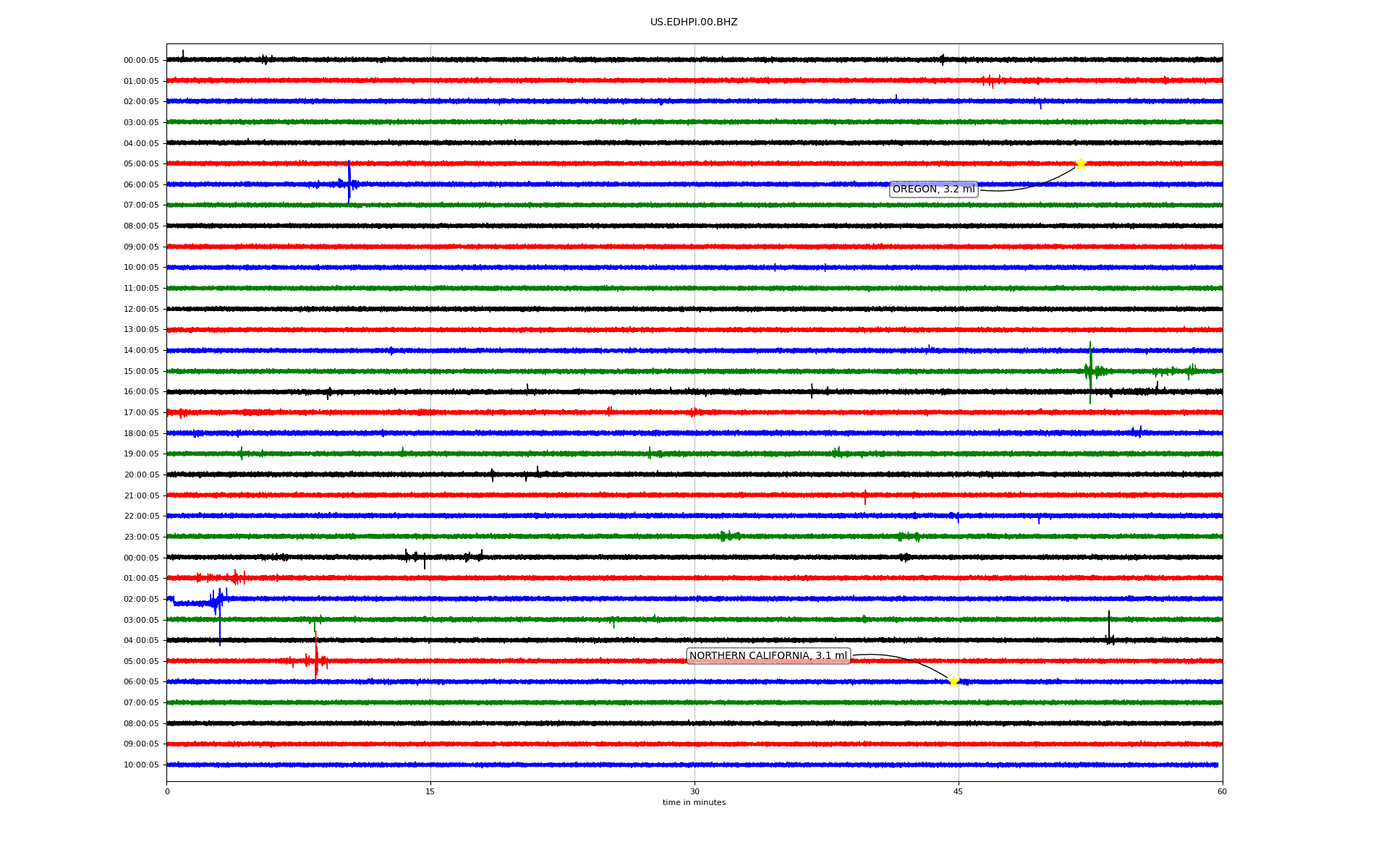Click the 23:00:05 row label
This screenshot has height=868, width=1389.
(141, 537)
